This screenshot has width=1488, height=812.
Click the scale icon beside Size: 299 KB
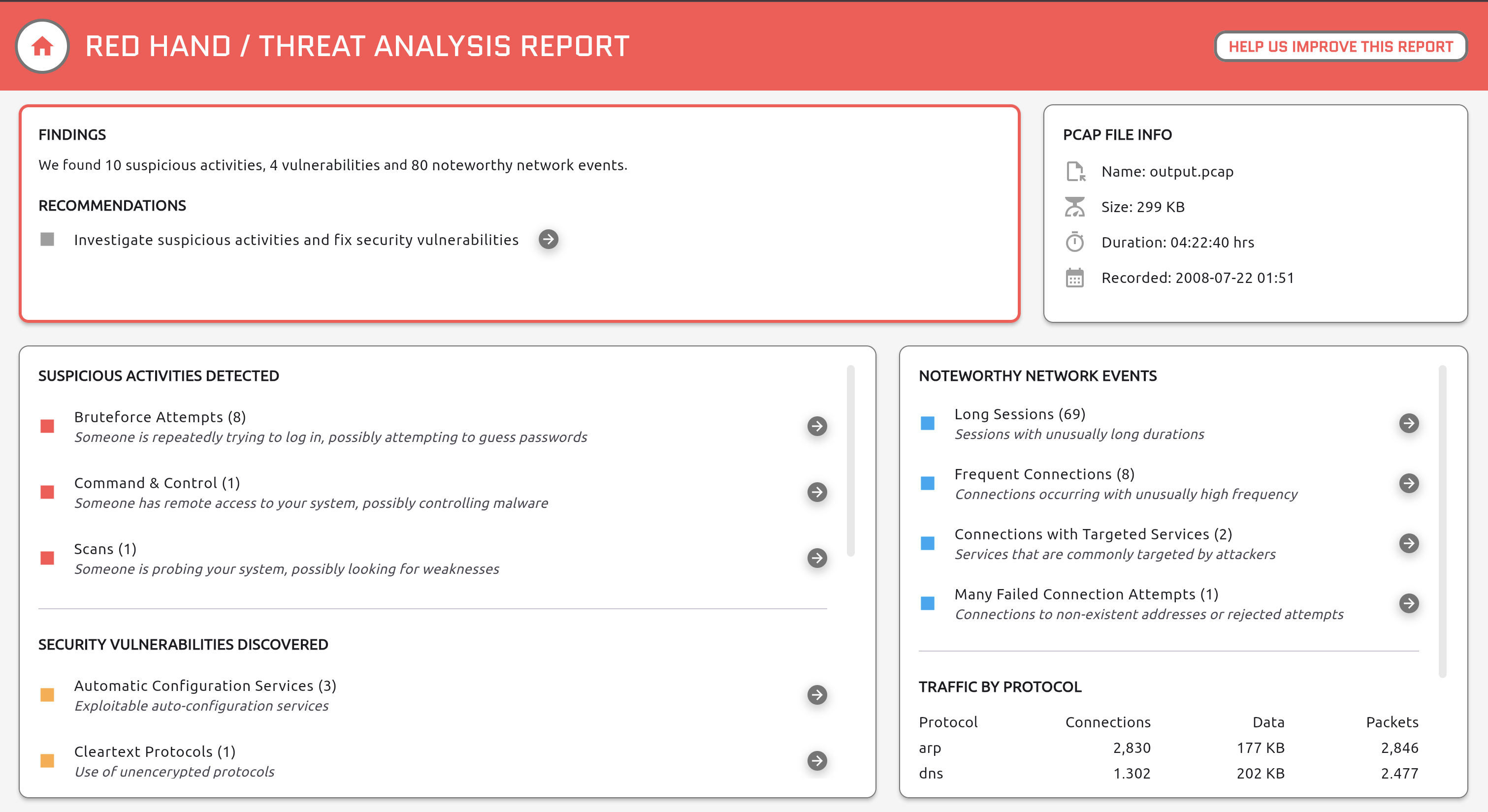[x=1074, y=207]
